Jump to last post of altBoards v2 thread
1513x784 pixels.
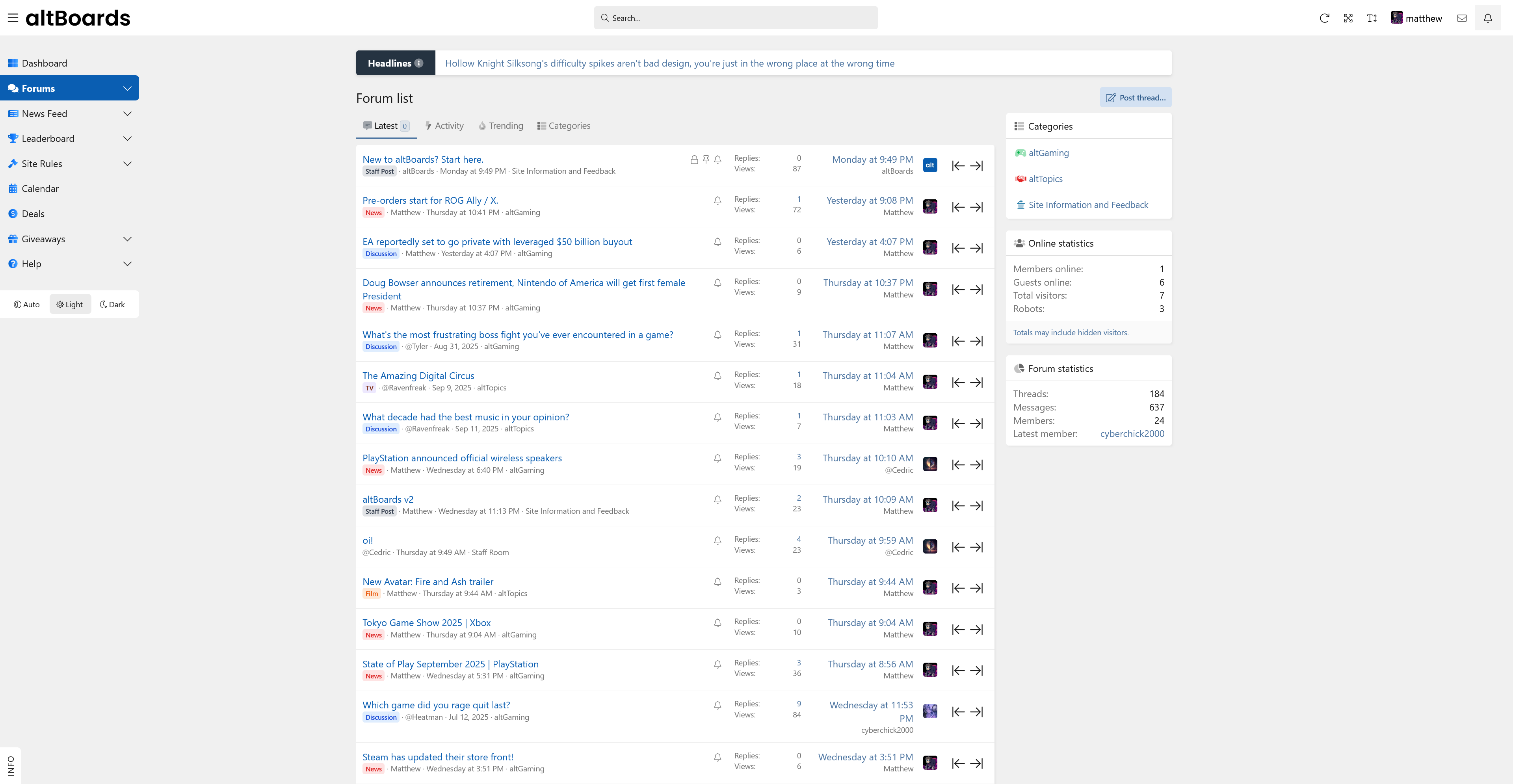[976, 505]
